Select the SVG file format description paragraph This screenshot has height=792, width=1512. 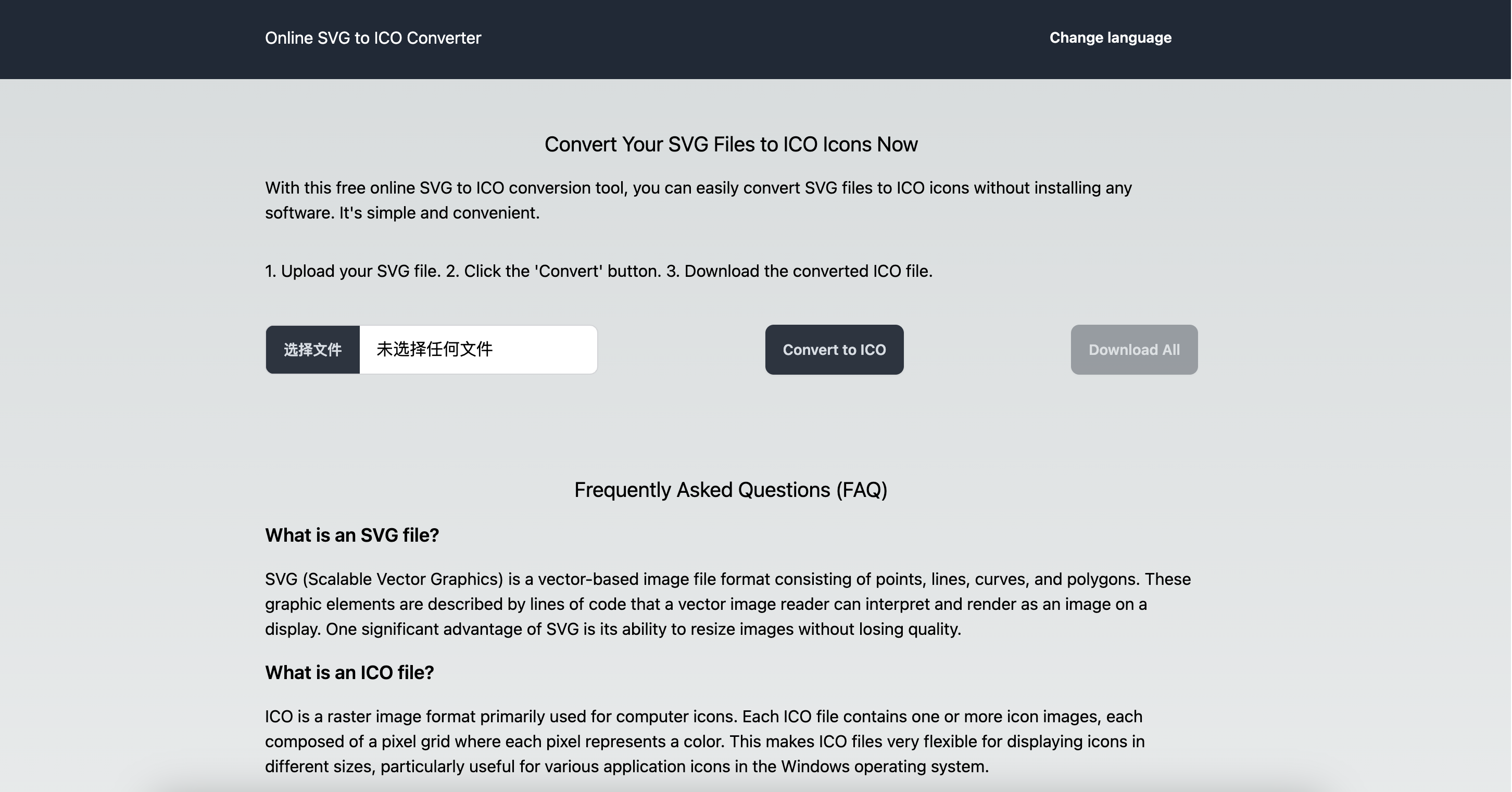[728, 604]
